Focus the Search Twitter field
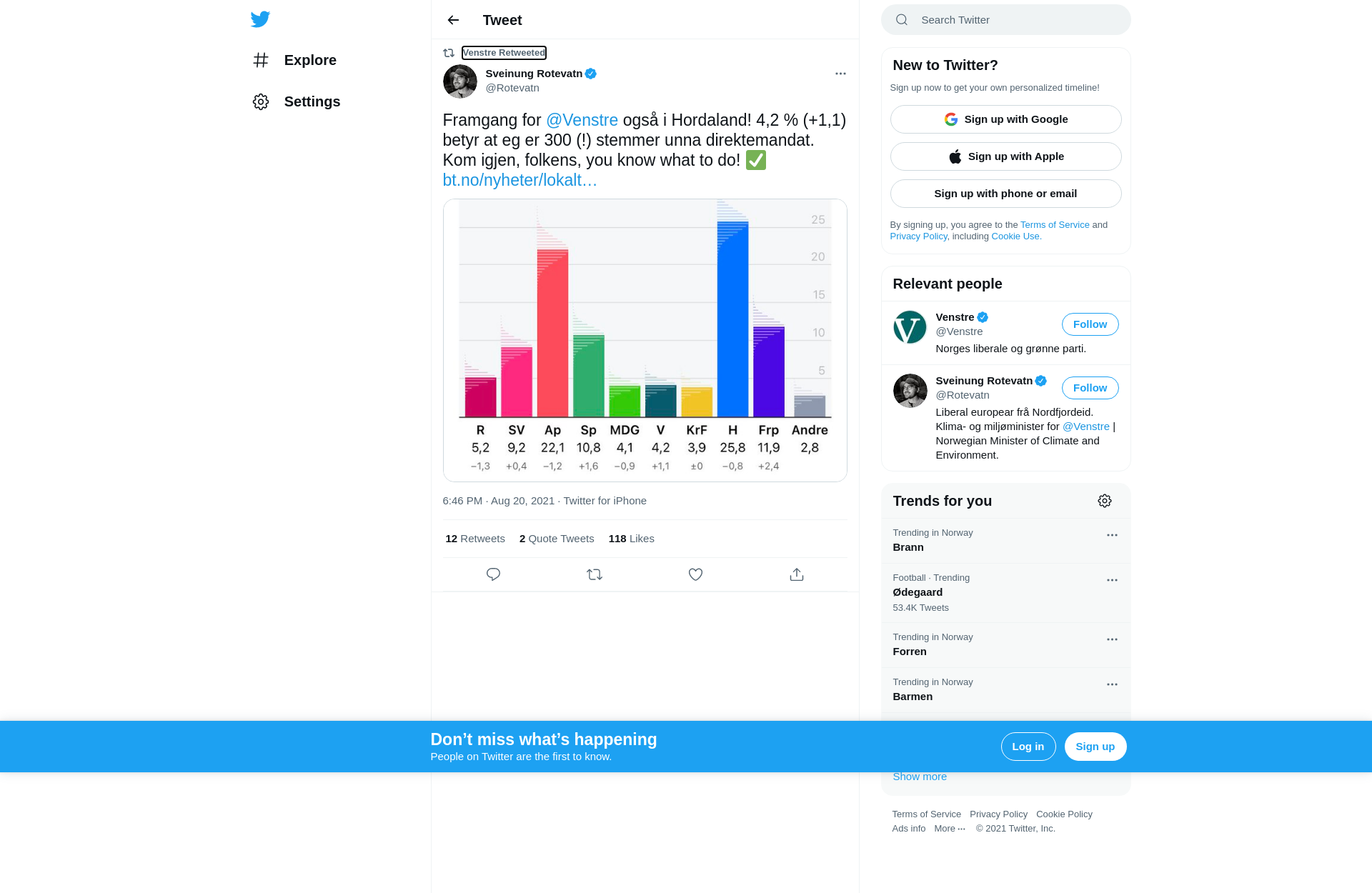1372x893 pixels. point(1005,20)
